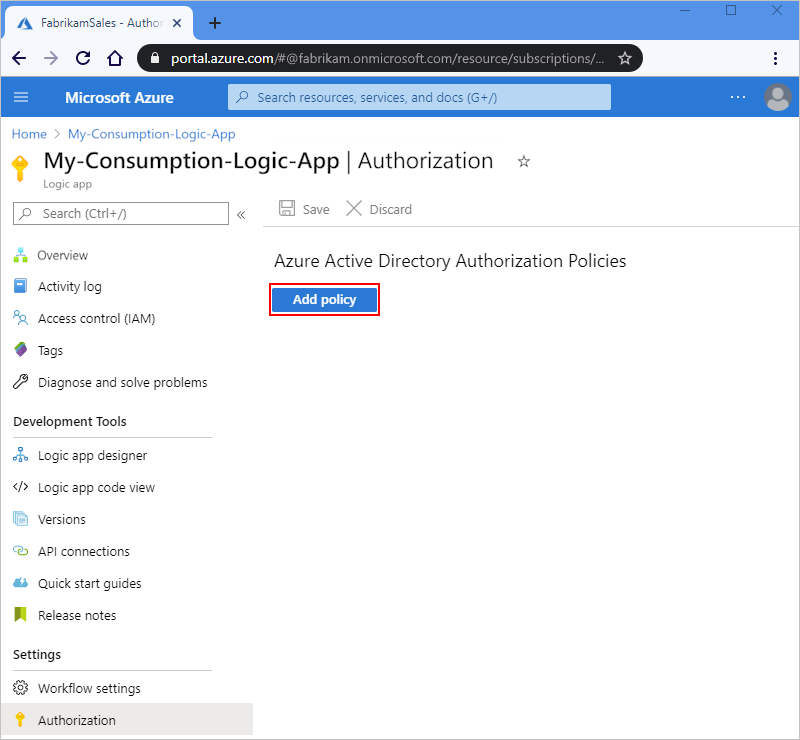
Task: Open Chrome's three-dot menu
Action: [x=775, y=58]
